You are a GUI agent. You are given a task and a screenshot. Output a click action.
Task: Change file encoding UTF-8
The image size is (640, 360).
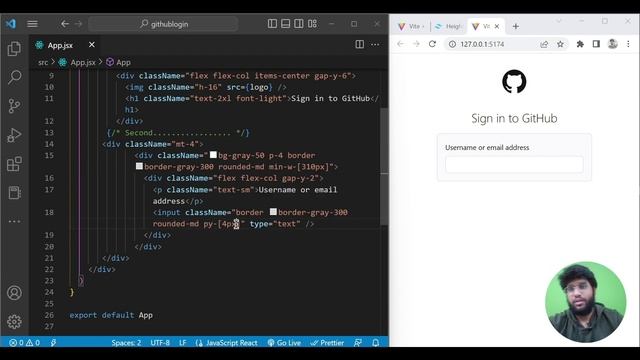tap(160, 343)
